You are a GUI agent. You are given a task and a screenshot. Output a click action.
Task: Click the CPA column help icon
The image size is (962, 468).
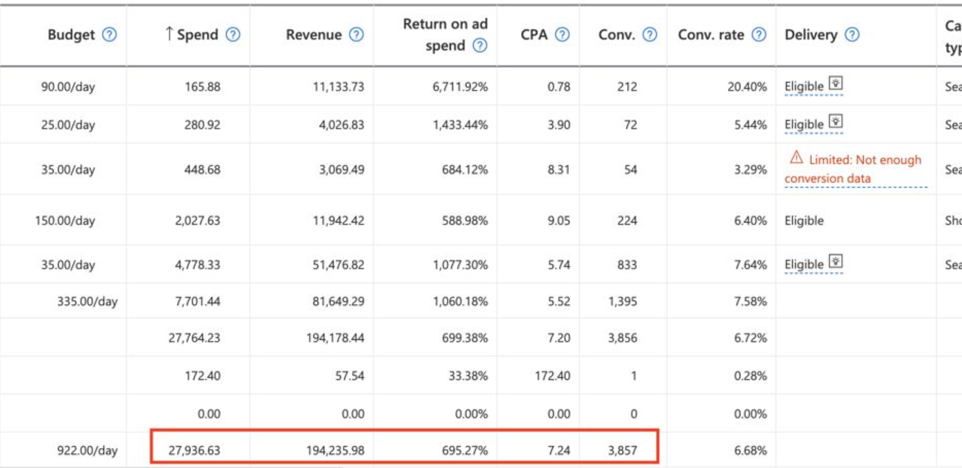562,35
